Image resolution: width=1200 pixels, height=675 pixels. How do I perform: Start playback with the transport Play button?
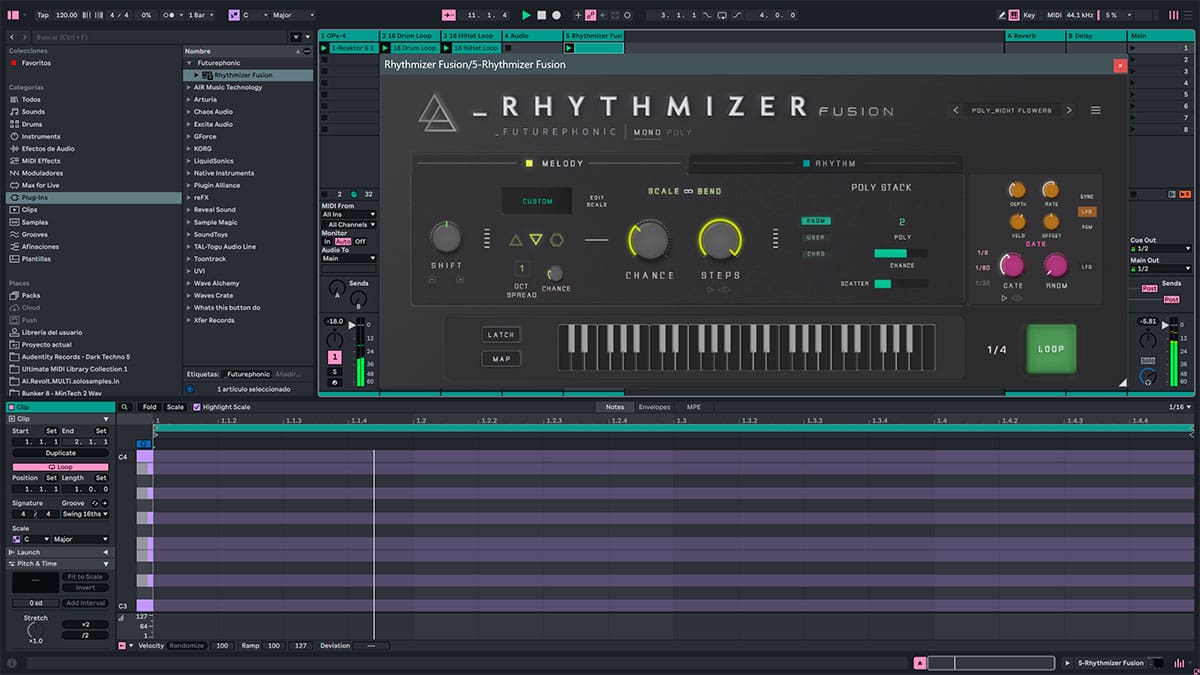click(x=526, y=15)
